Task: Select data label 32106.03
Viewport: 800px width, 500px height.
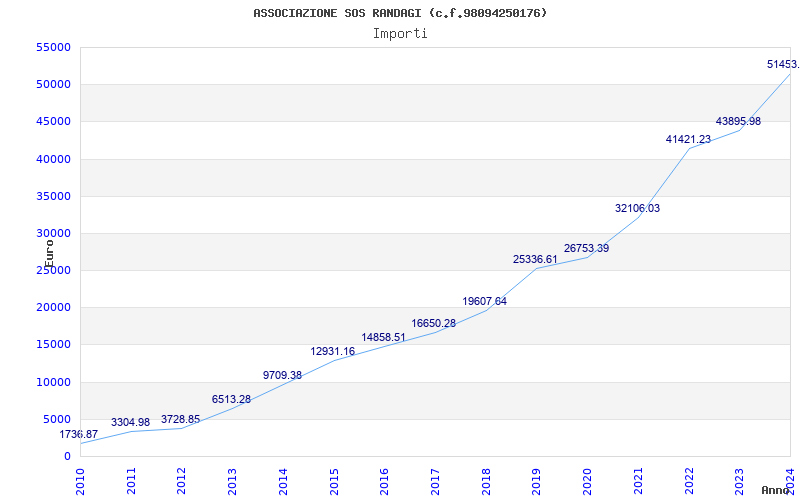Action: 637,209
